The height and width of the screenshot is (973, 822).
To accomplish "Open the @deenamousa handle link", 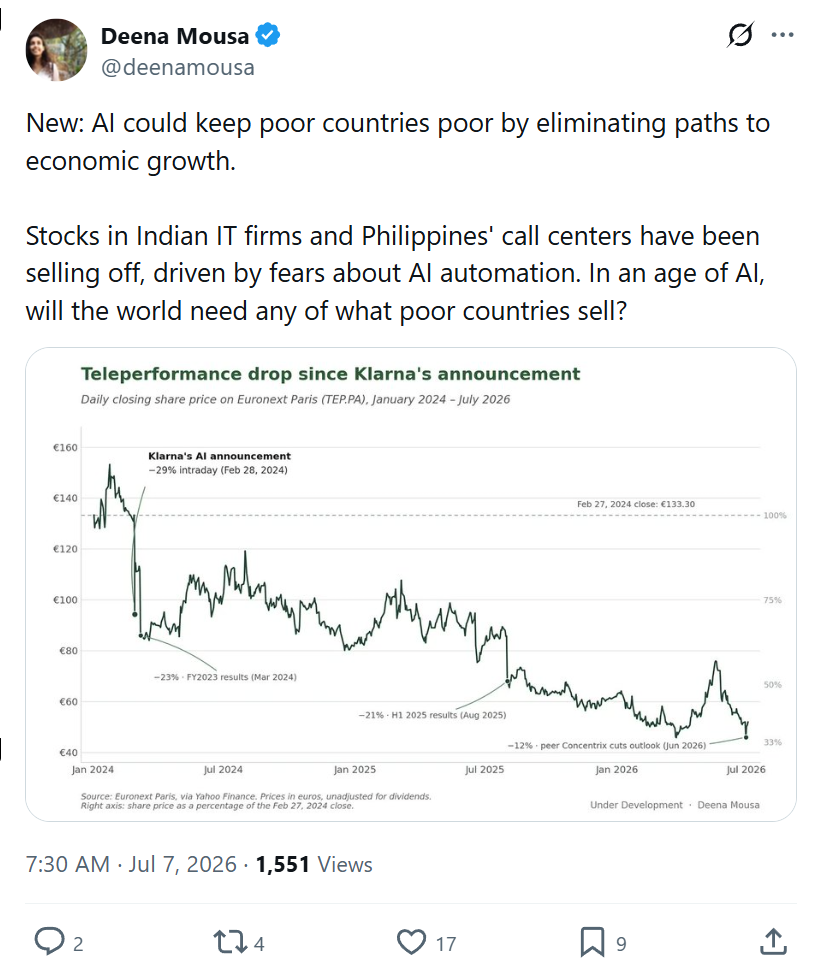I will 177,67.
